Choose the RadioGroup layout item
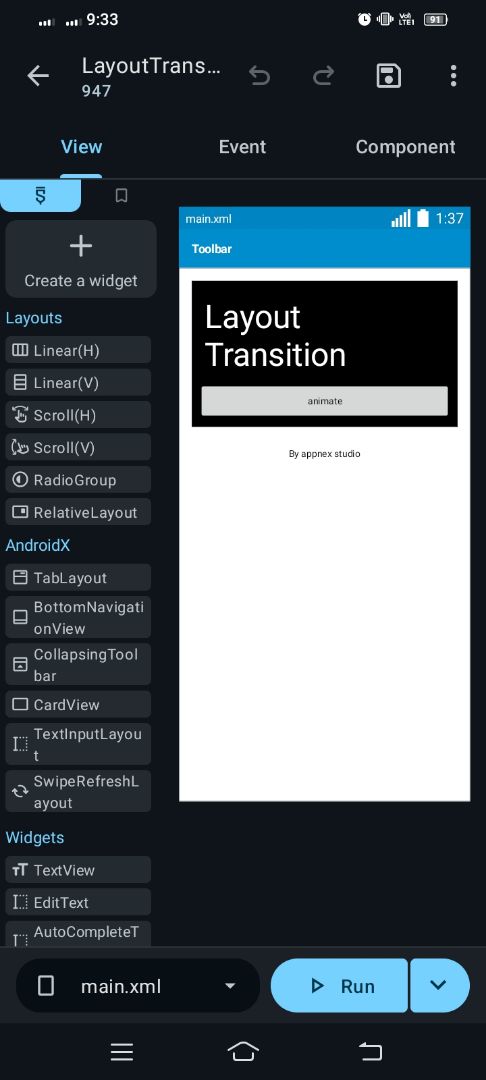Screen dimensions: 486x1080 click(x=78, y=480)
